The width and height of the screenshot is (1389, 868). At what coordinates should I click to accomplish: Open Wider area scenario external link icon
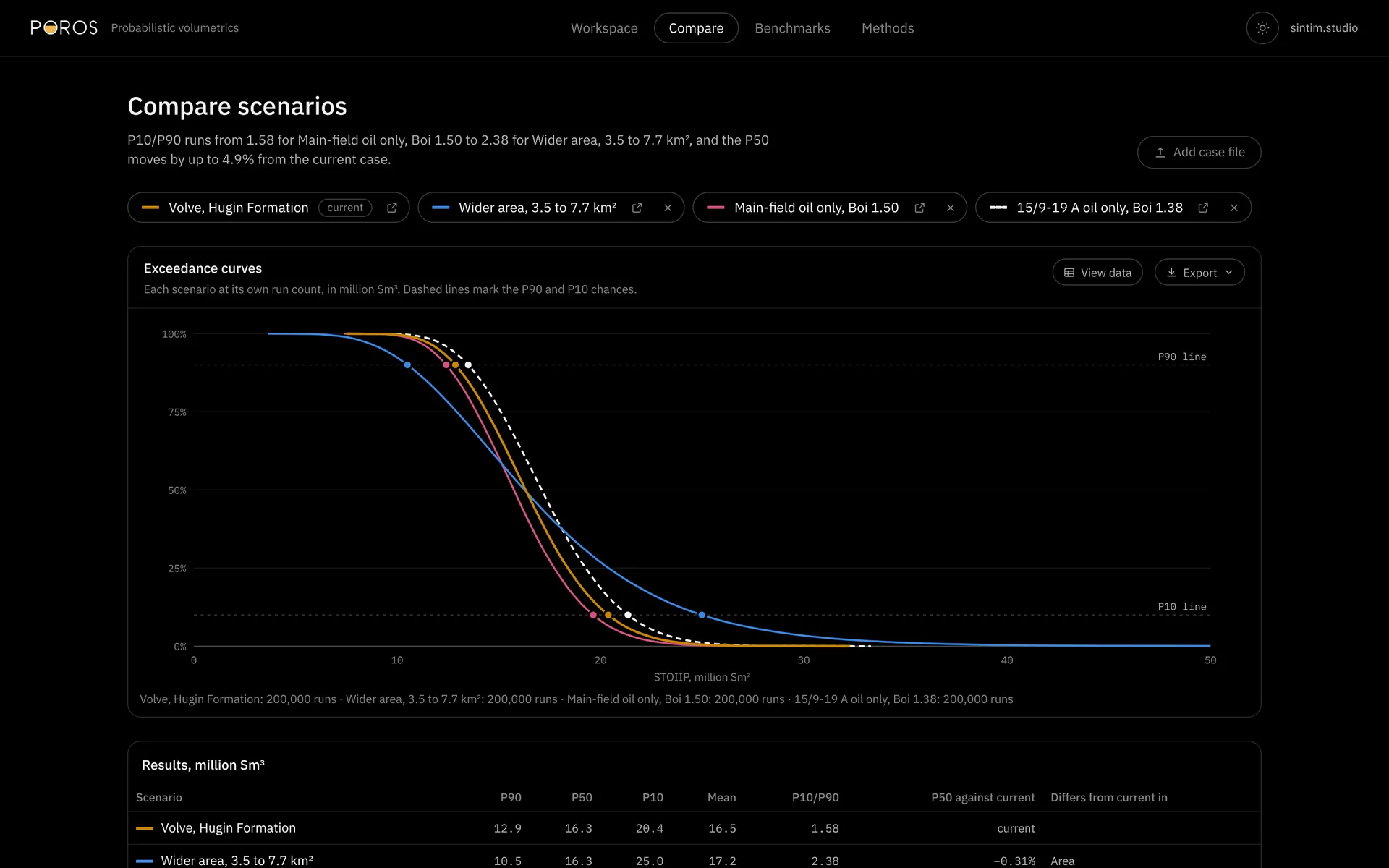[637, 208]
